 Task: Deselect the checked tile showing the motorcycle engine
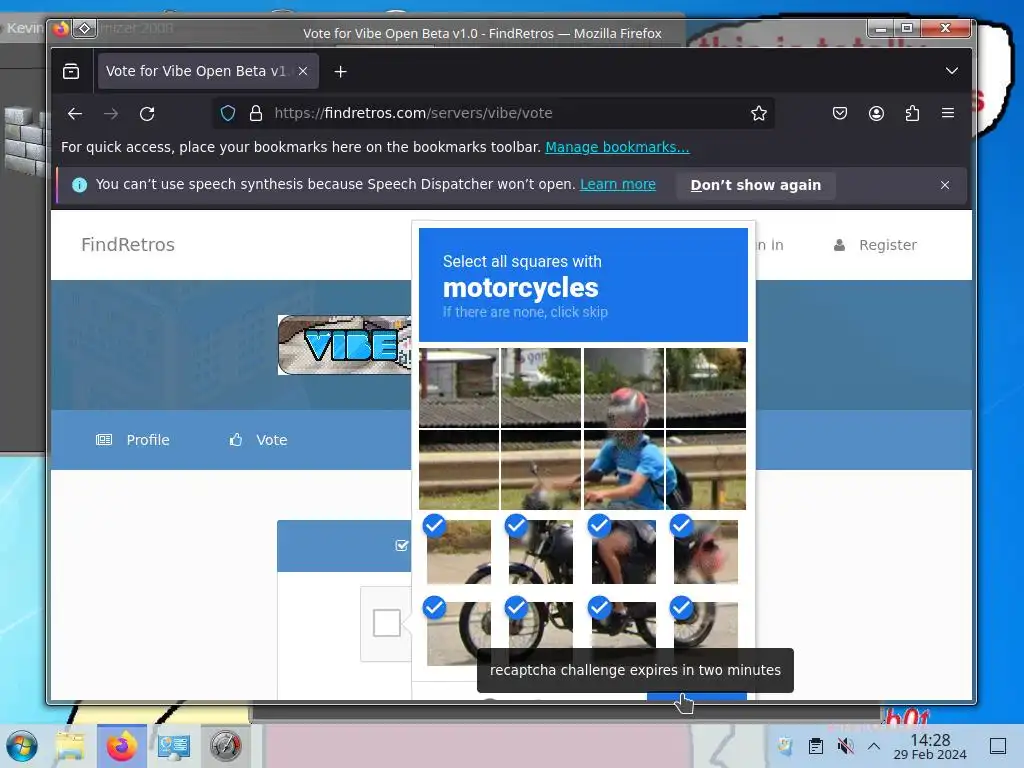541,552
